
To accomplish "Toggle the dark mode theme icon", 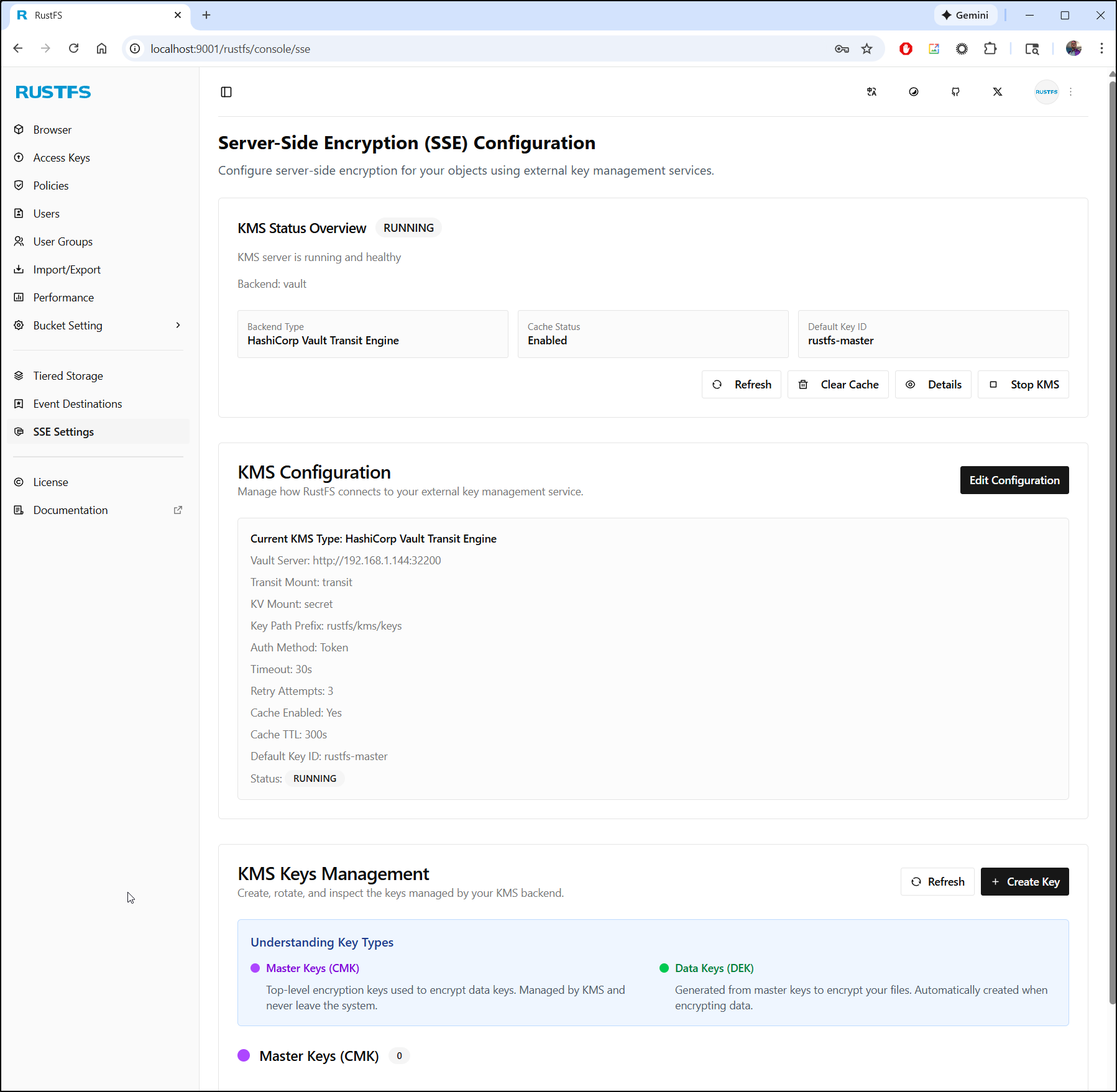I will click(913, 92).
